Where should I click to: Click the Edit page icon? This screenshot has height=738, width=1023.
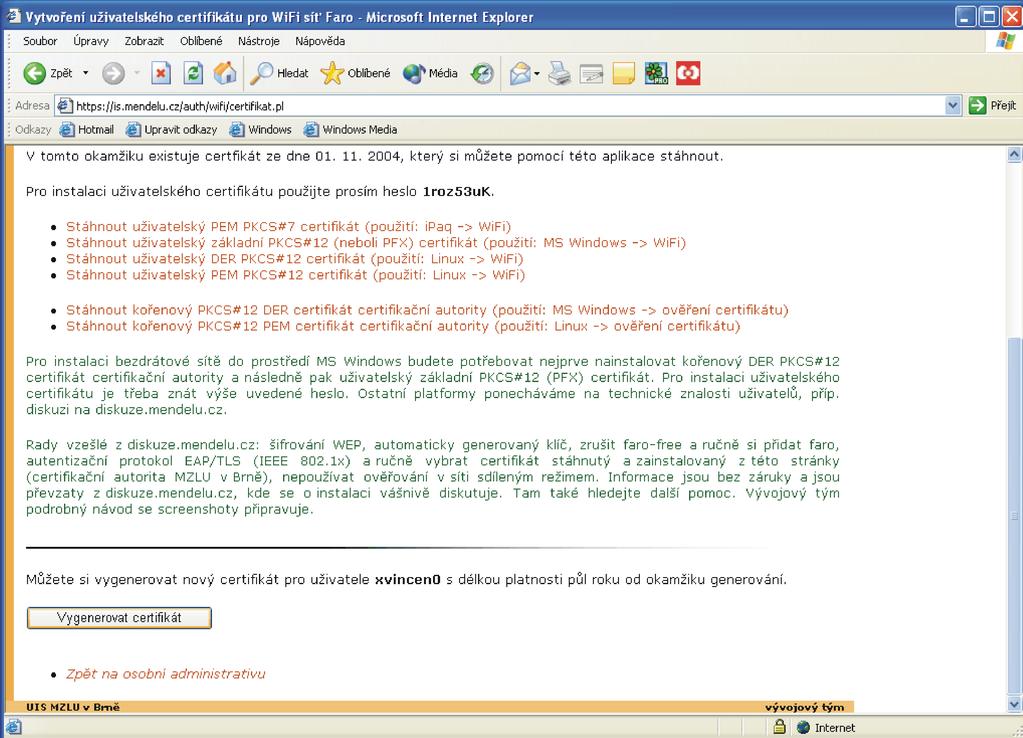591,73
